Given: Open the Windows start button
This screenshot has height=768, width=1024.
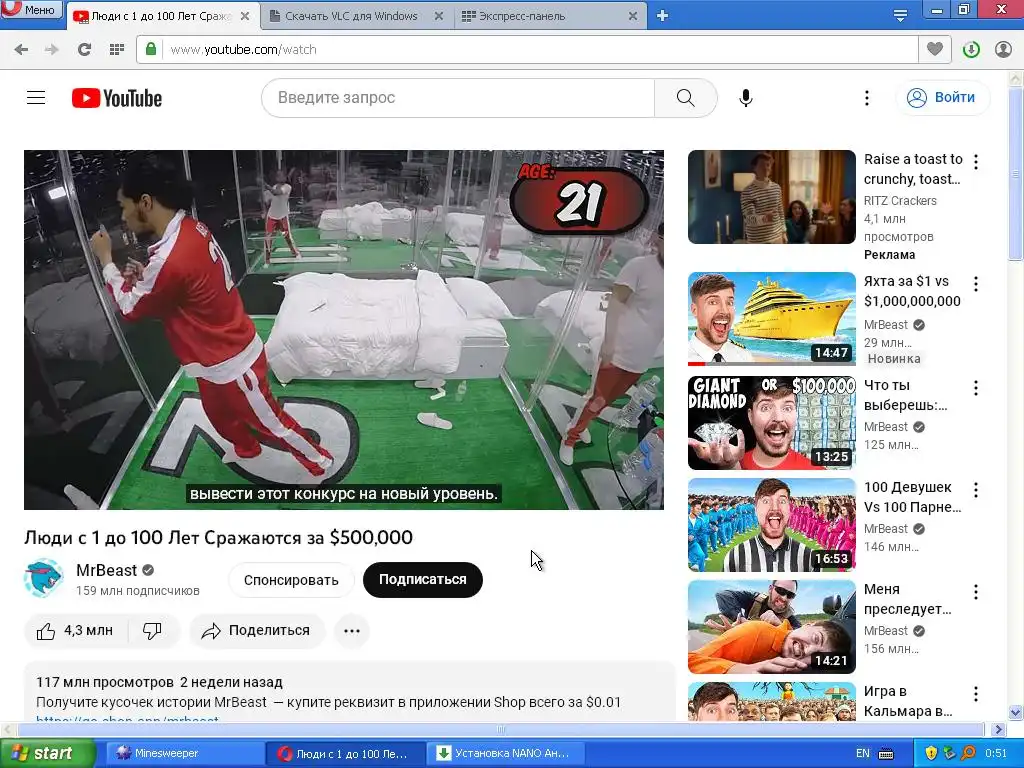Looking at the screenshot, I should point(48,754).
